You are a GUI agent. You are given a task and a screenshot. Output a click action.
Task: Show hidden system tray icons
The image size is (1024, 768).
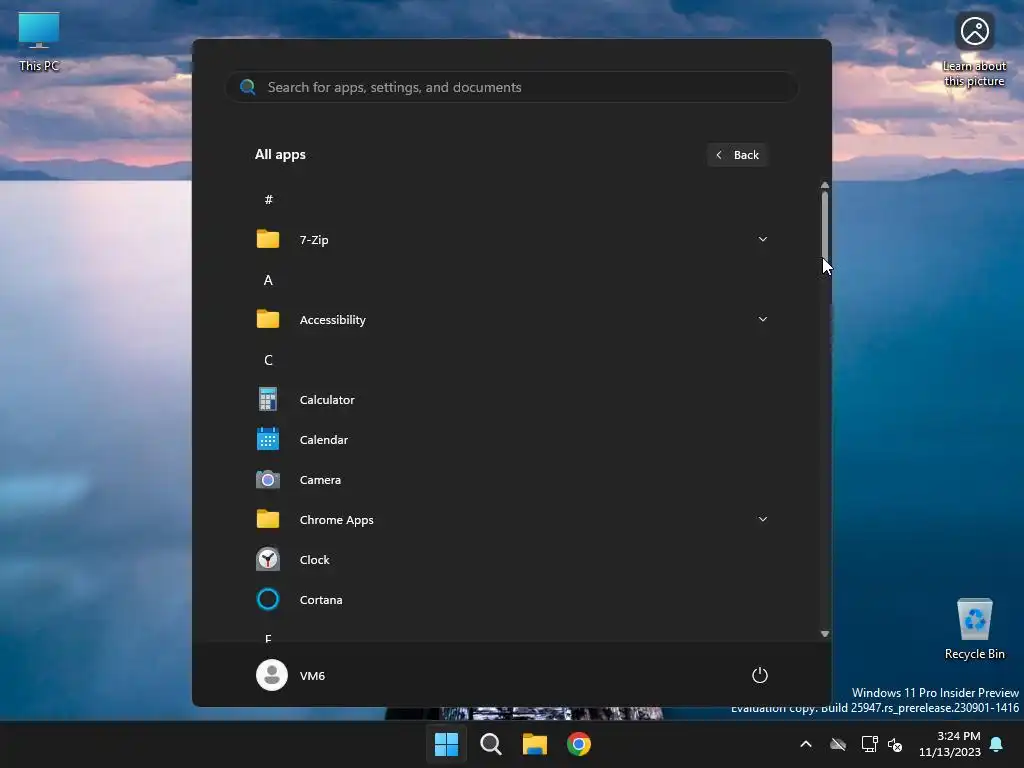click(x=806, y=744)
